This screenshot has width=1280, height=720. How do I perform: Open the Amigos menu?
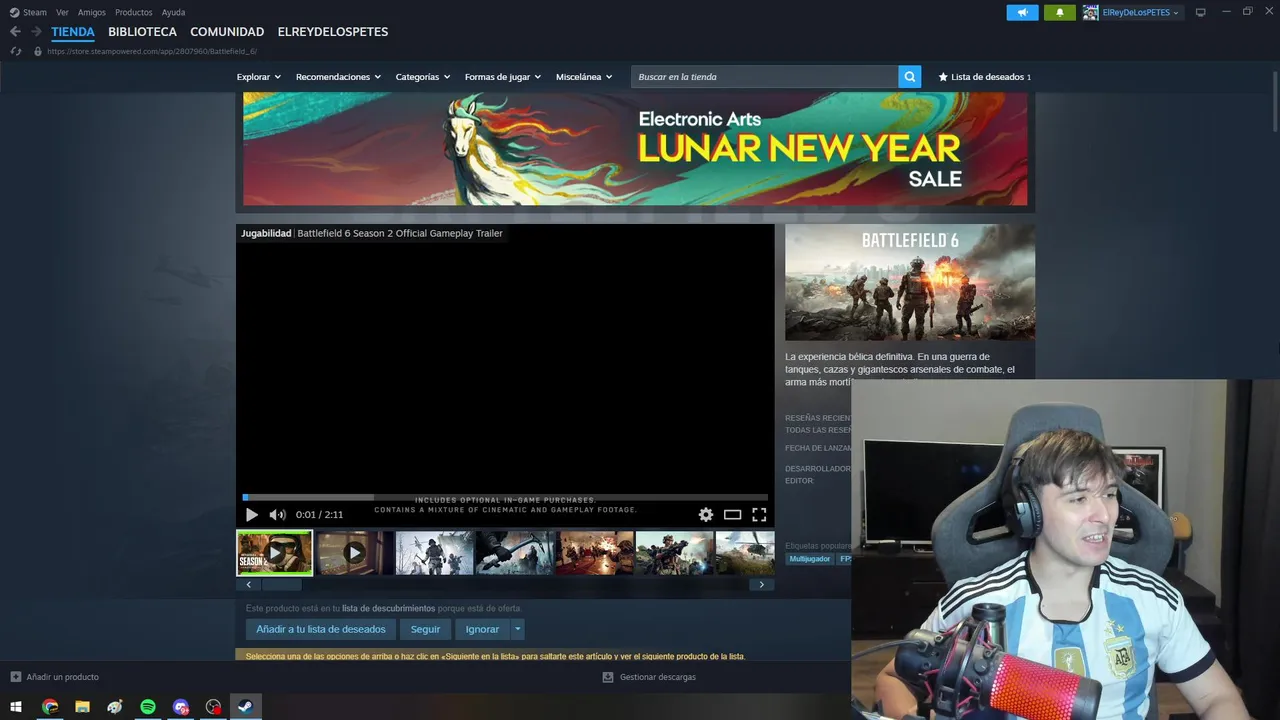[92, 12]
